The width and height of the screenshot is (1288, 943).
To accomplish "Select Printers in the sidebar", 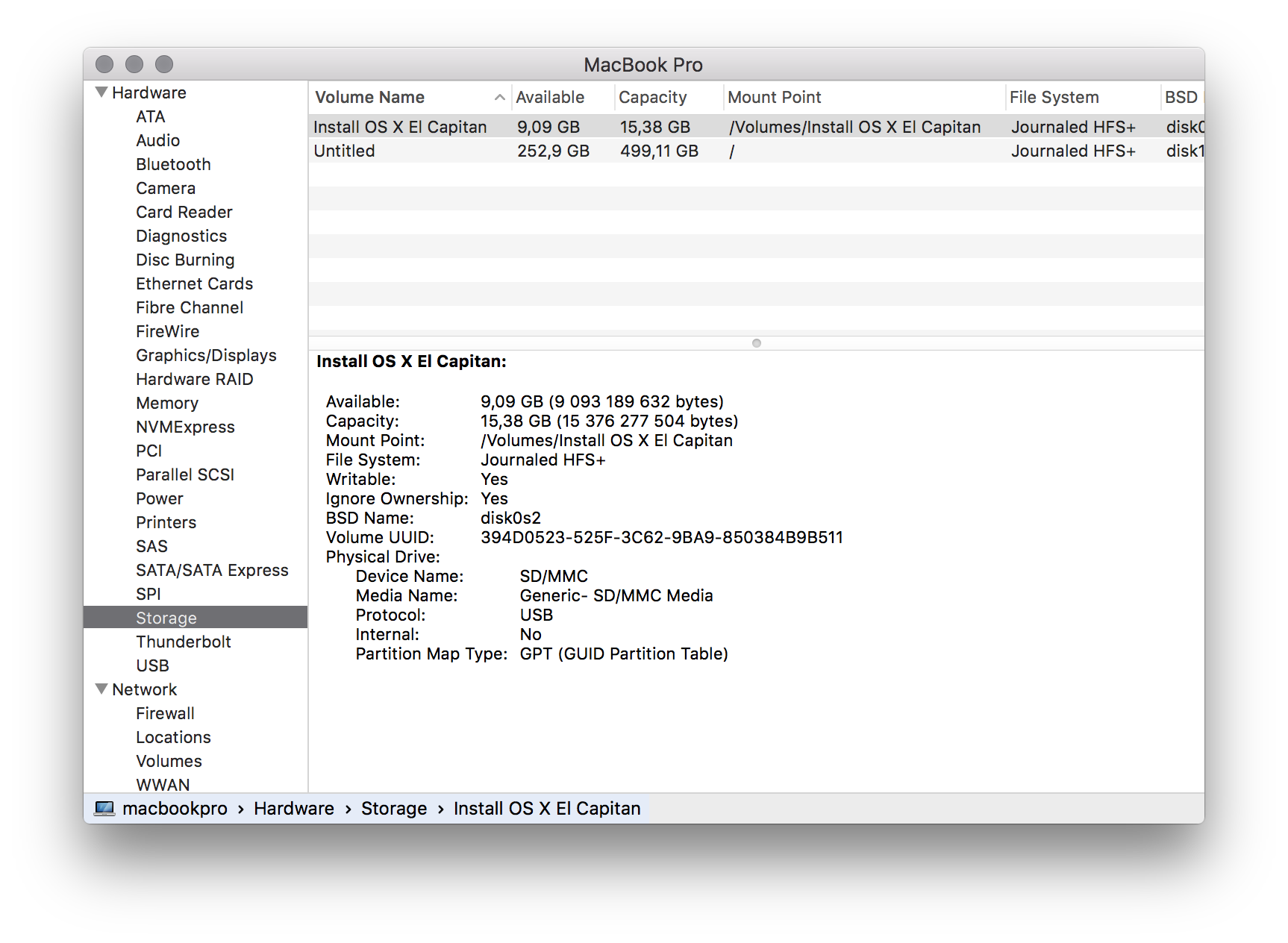I will tap(166, 522).
